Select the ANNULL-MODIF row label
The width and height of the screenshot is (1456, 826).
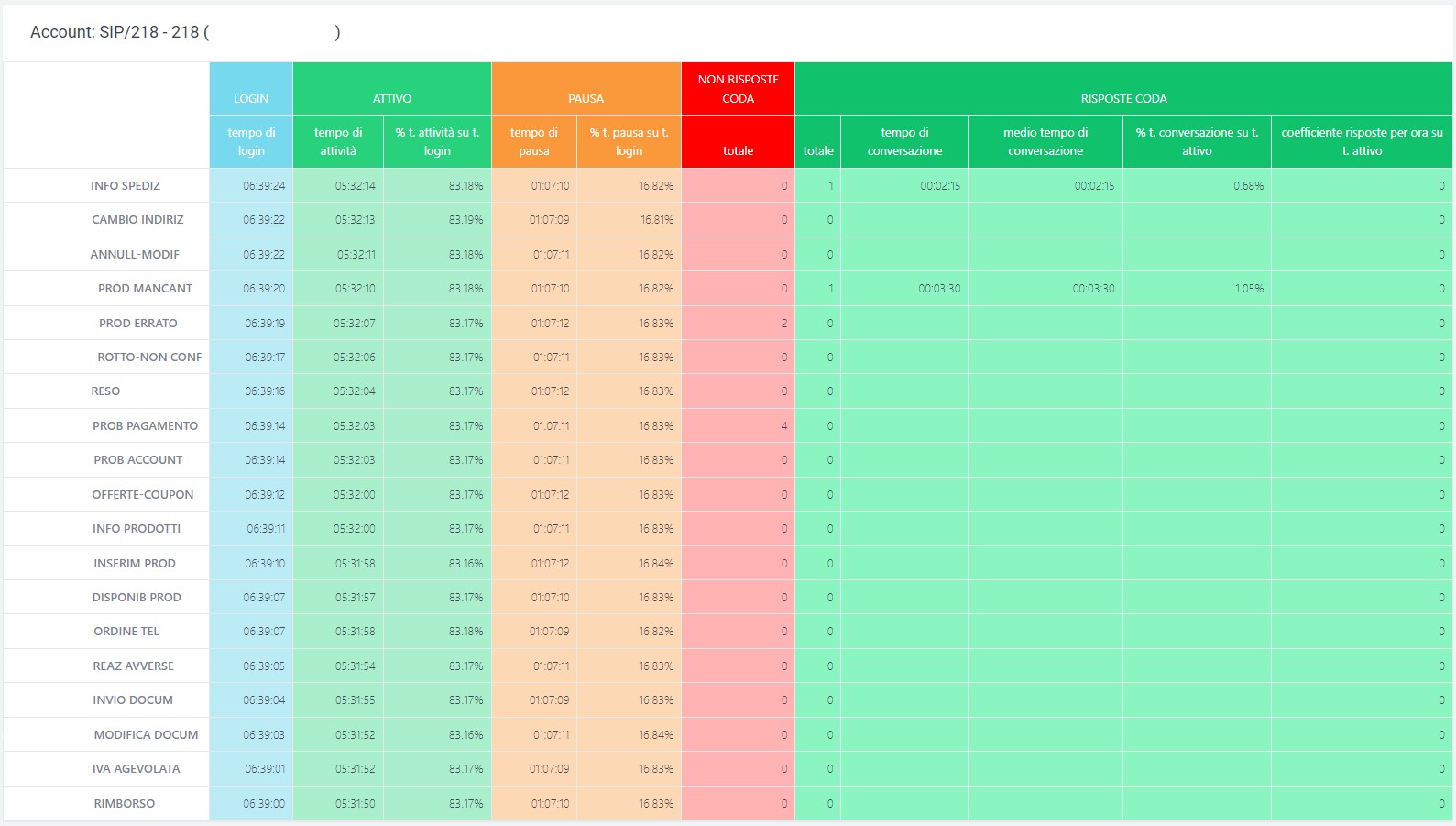pos(135,254)
